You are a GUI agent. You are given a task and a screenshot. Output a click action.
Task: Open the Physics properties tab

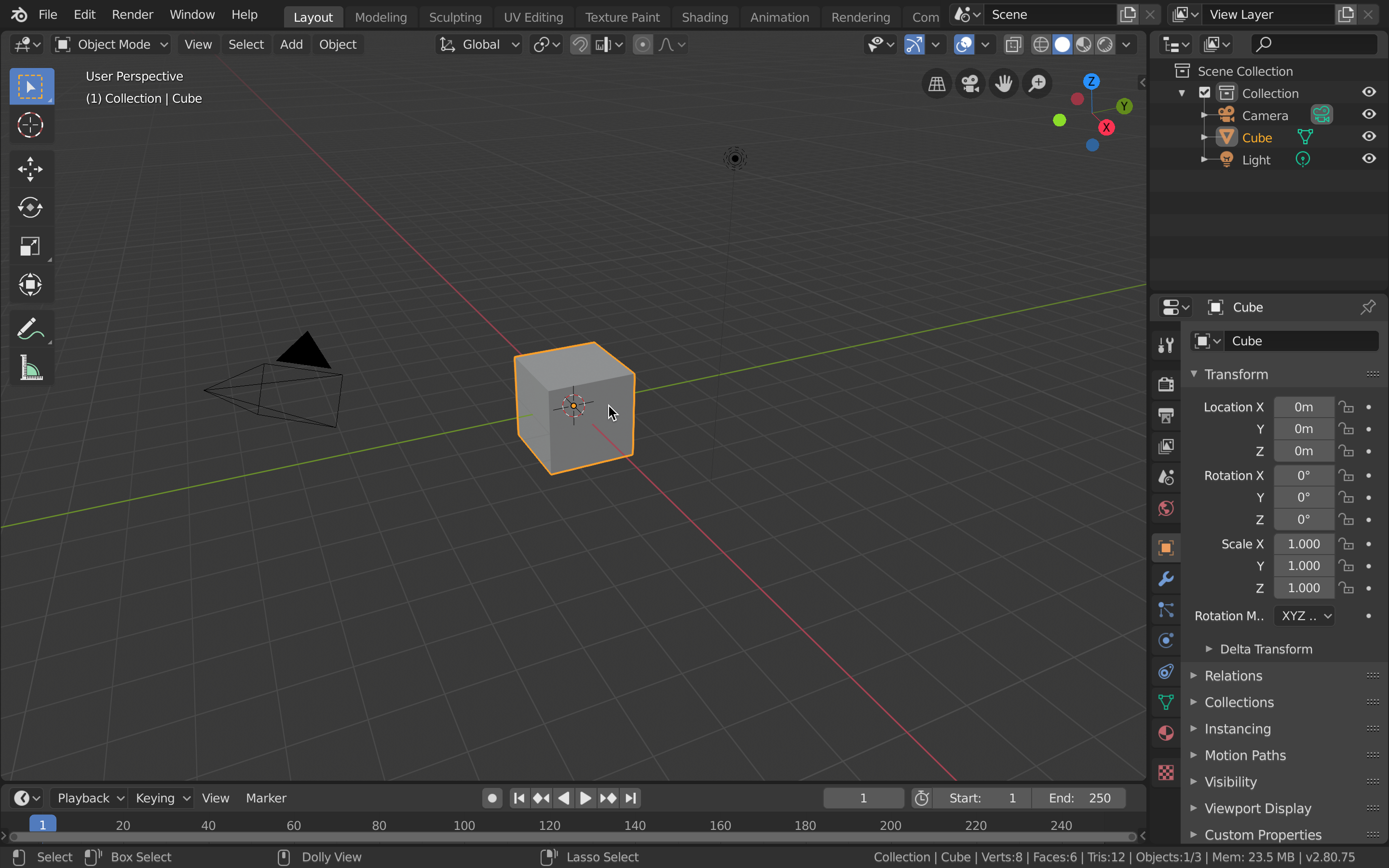point(1166,641)
